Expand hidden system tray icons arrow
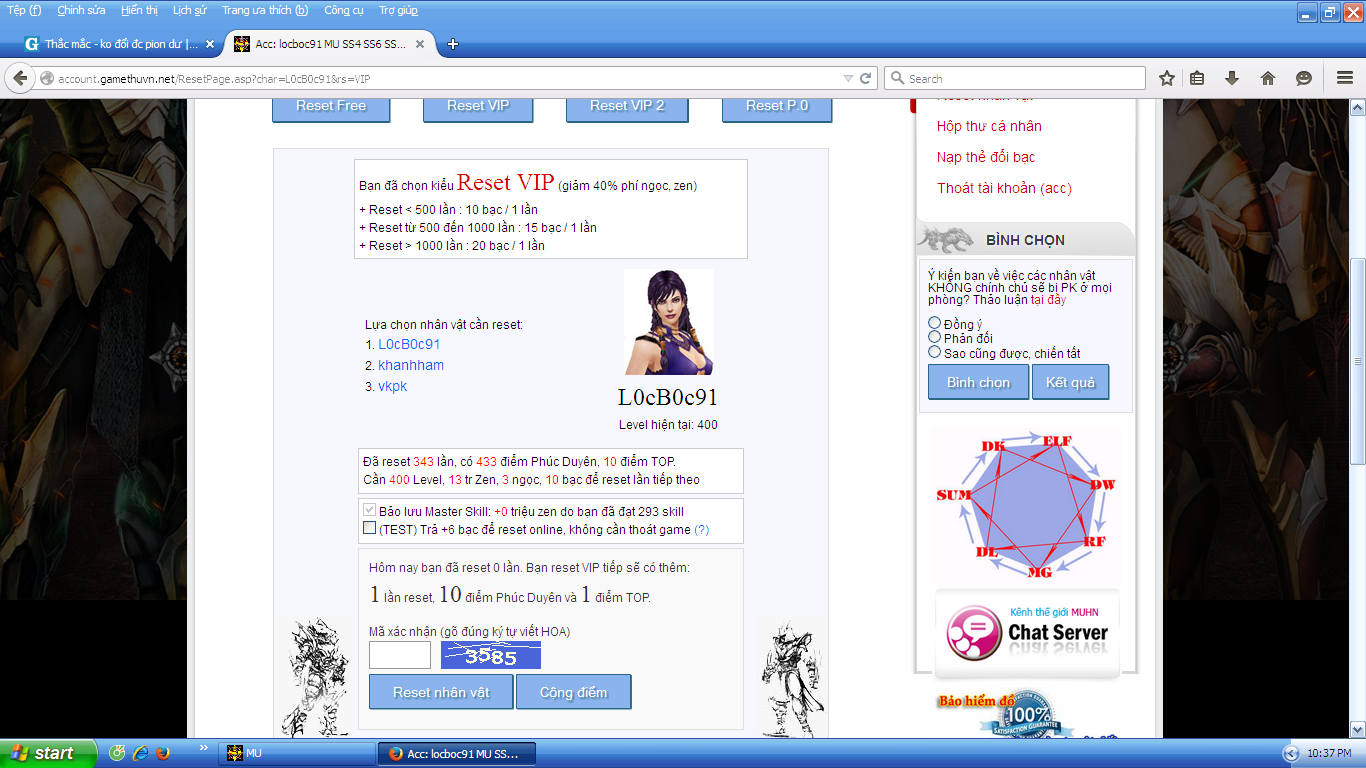The image size is (1366, 768). (x=1291, y=753)
